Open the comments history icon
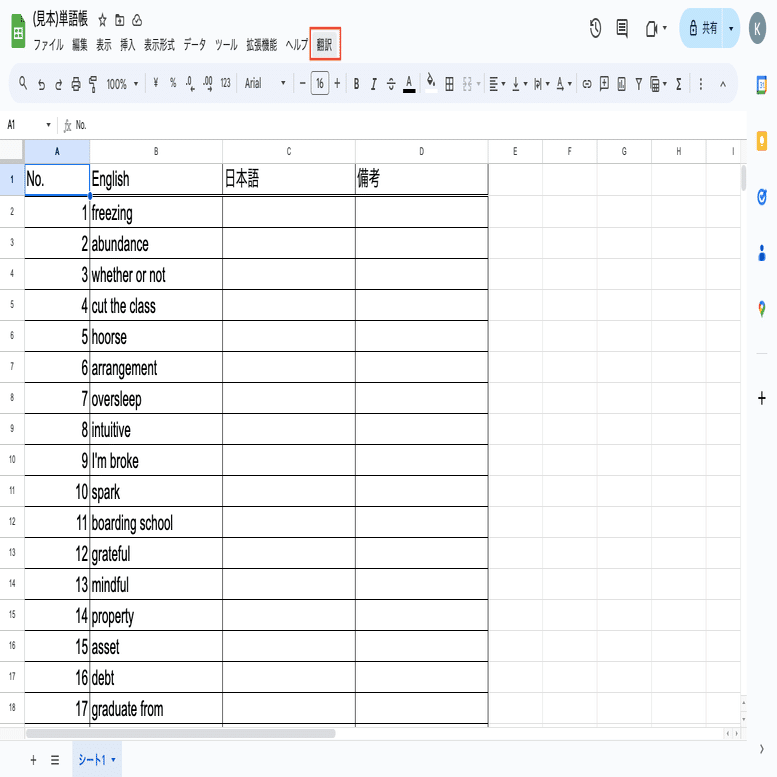This screenshot has height=777, width=777. point(622,28)
